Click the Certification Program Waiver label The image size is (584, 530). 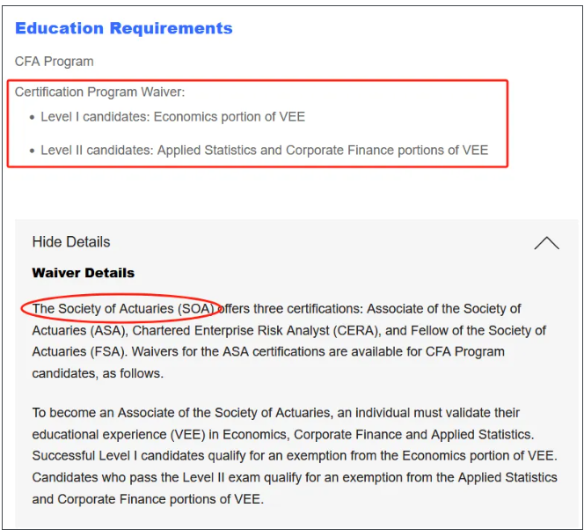pos(100,92)
